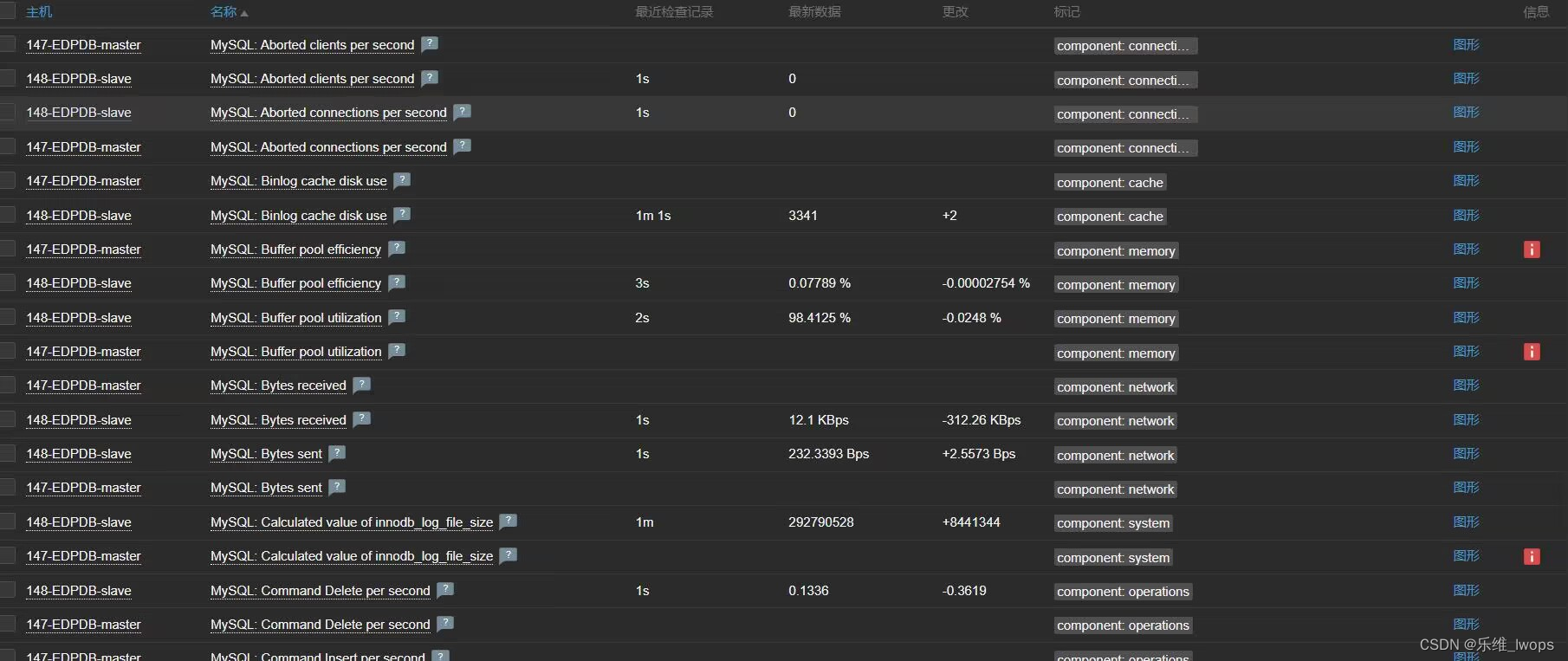This screenshot has height=661, width=1568.
Task: Select value 98.4125 % in Buffer pool utilization row
Action: (x=820, y=317)
